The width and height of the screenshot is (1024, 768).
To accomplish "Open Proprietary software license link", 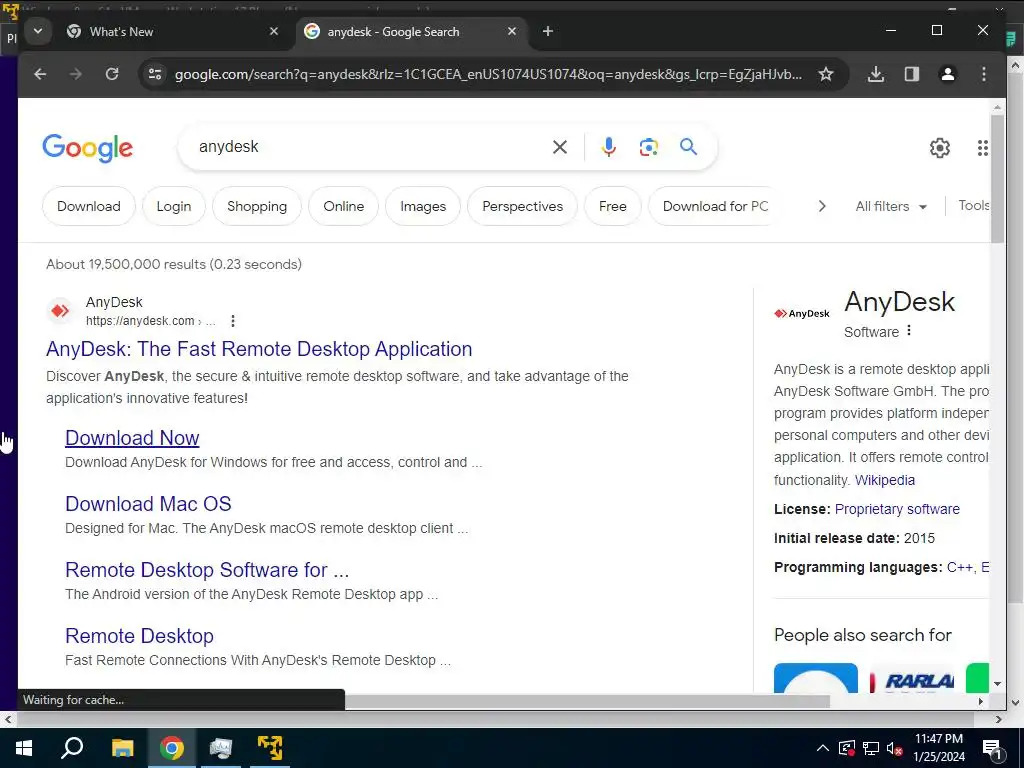I will [897, 509].
